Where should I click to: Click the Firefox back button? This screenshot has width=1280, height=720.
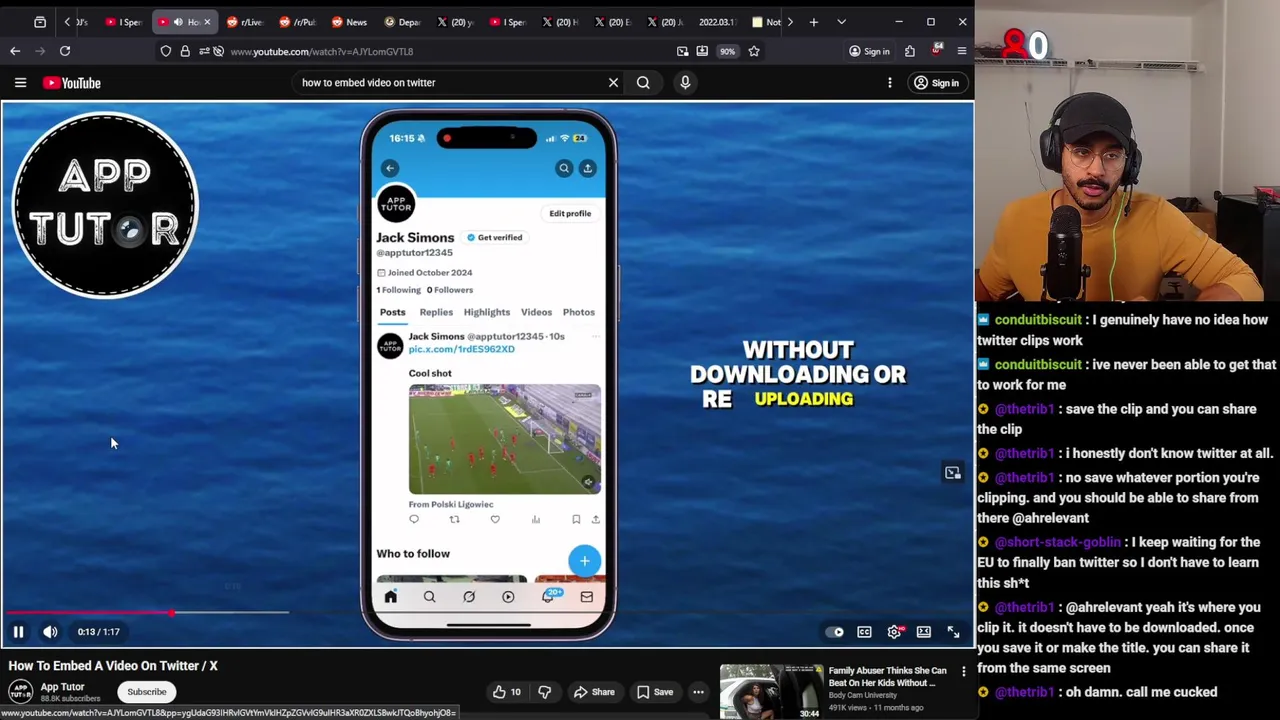pyautogui.click(x=15, y=51)
